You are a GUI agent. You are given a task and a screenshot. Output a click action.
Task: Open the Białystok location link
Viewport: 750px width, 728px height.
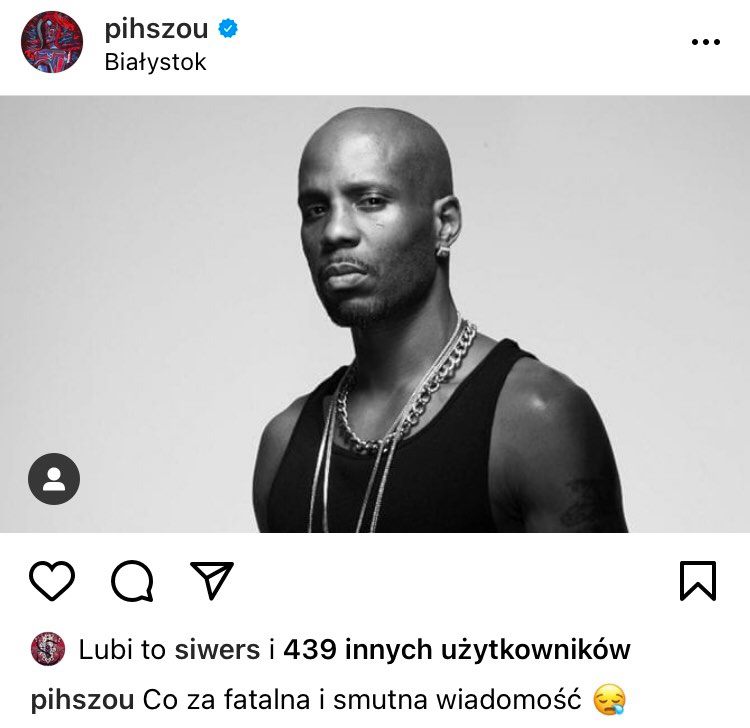tap(155, 62)
